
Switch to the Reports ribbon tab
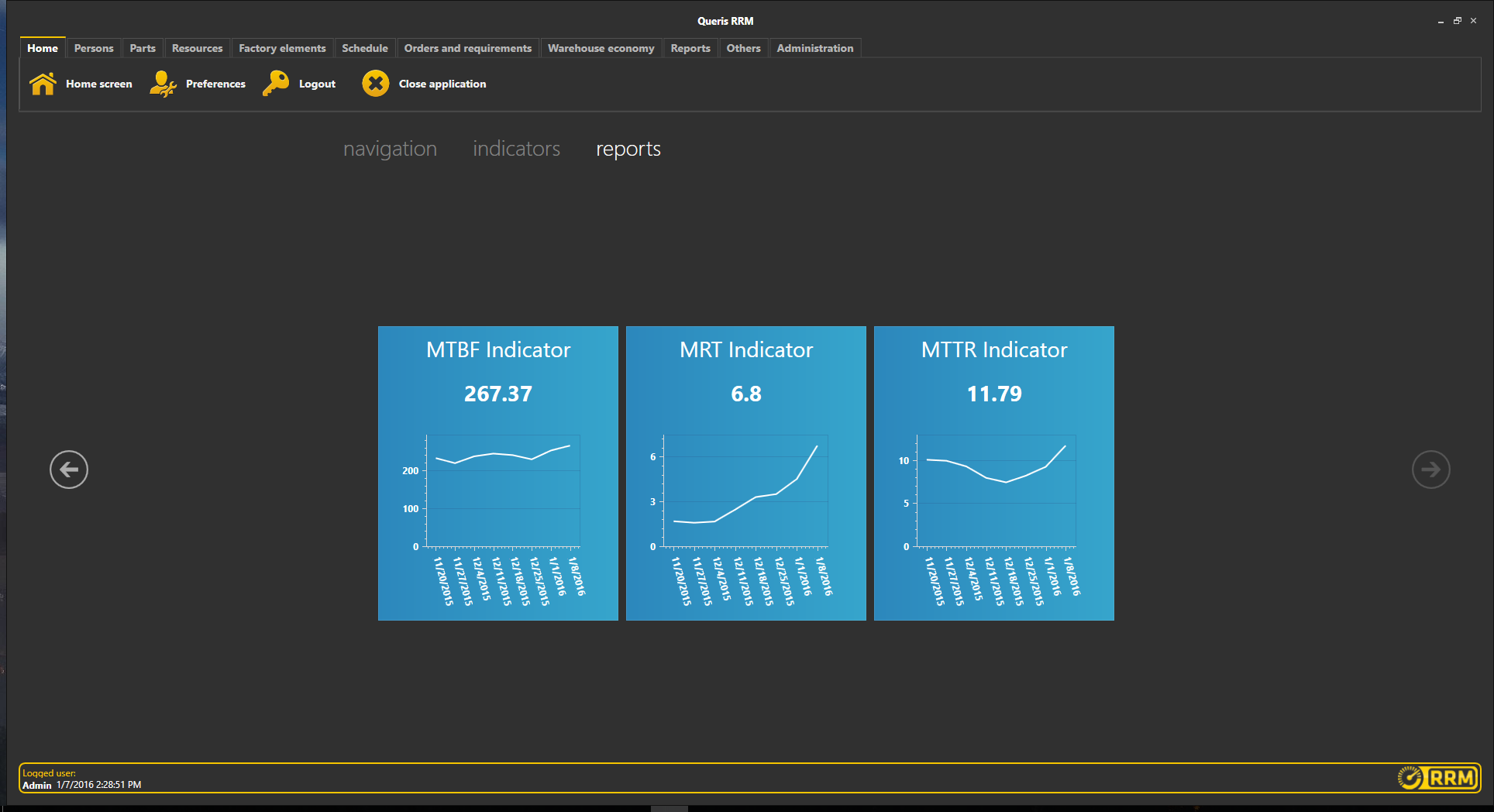(x=690, y=48)
